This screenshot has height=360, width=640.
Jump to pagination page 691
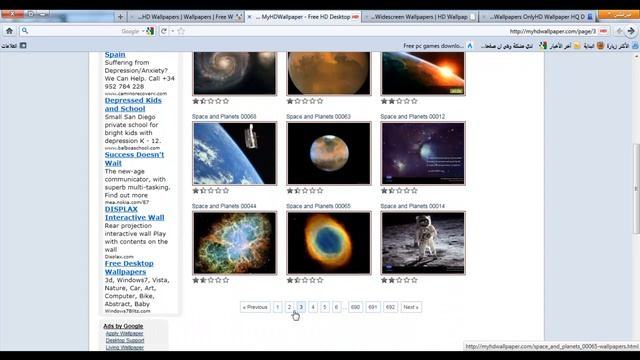pos(373,307)
